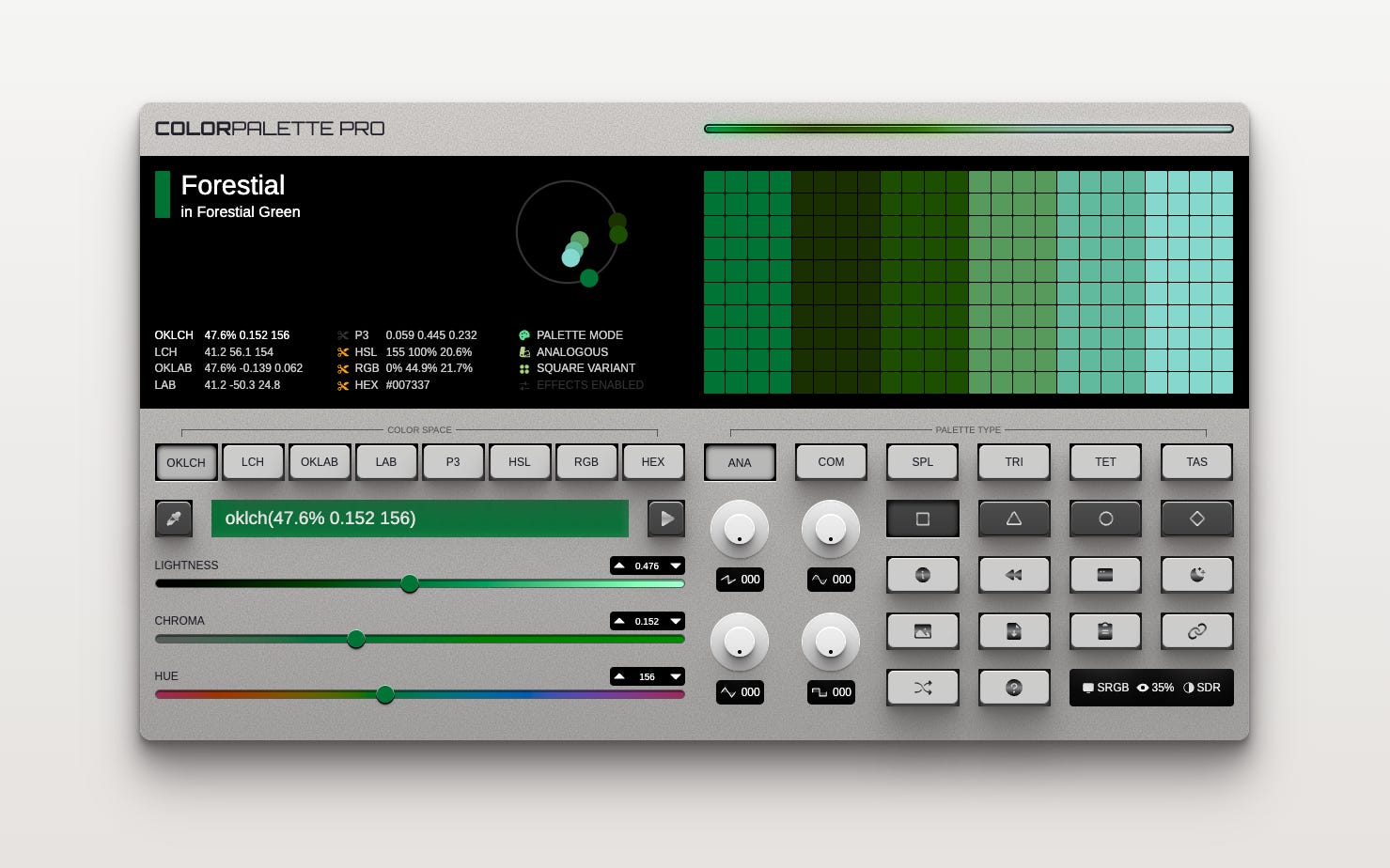1390x868 pixels.
Task: Click the scissors icon next to P3
Action: pyautogui.click(x=343, y=335)
